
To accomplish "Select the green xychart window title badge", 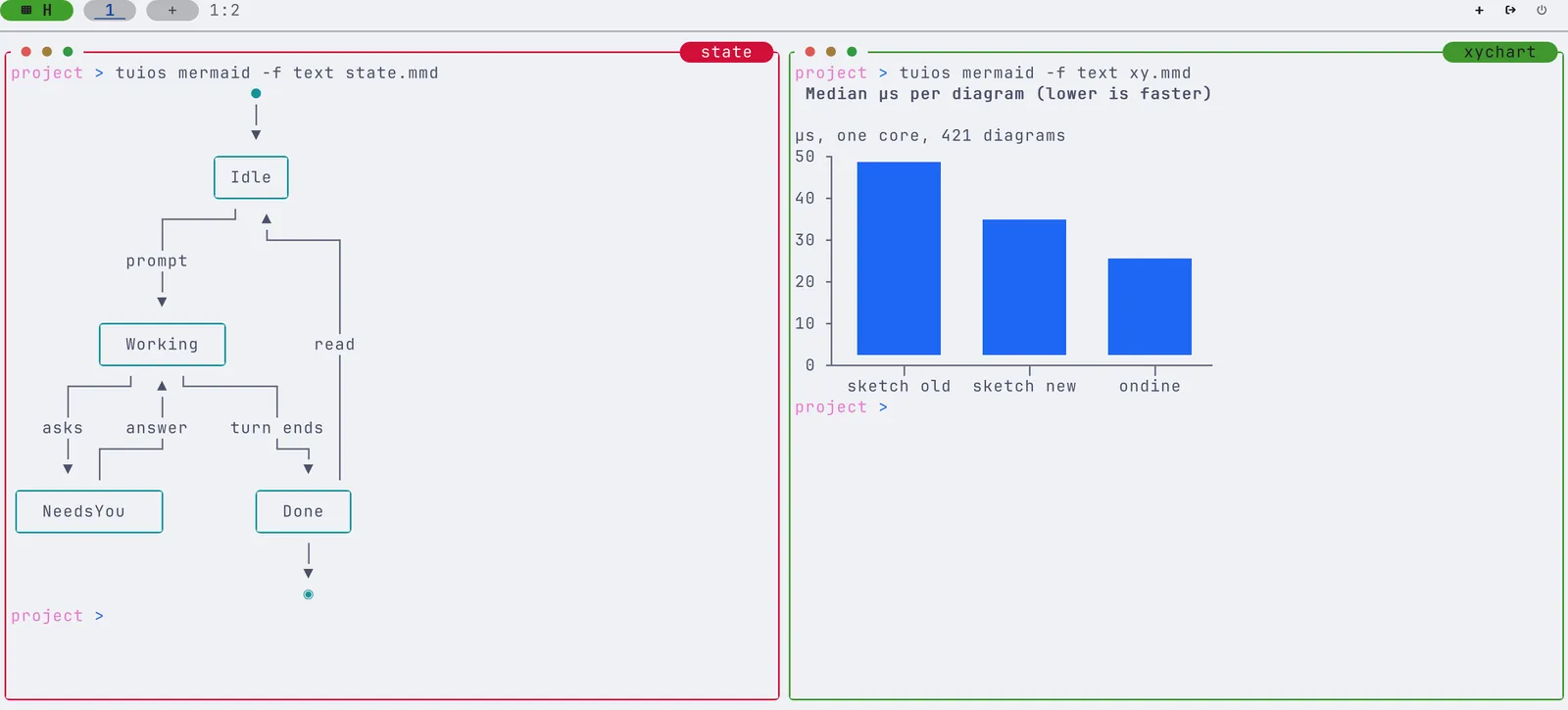I will point(1500,52).
